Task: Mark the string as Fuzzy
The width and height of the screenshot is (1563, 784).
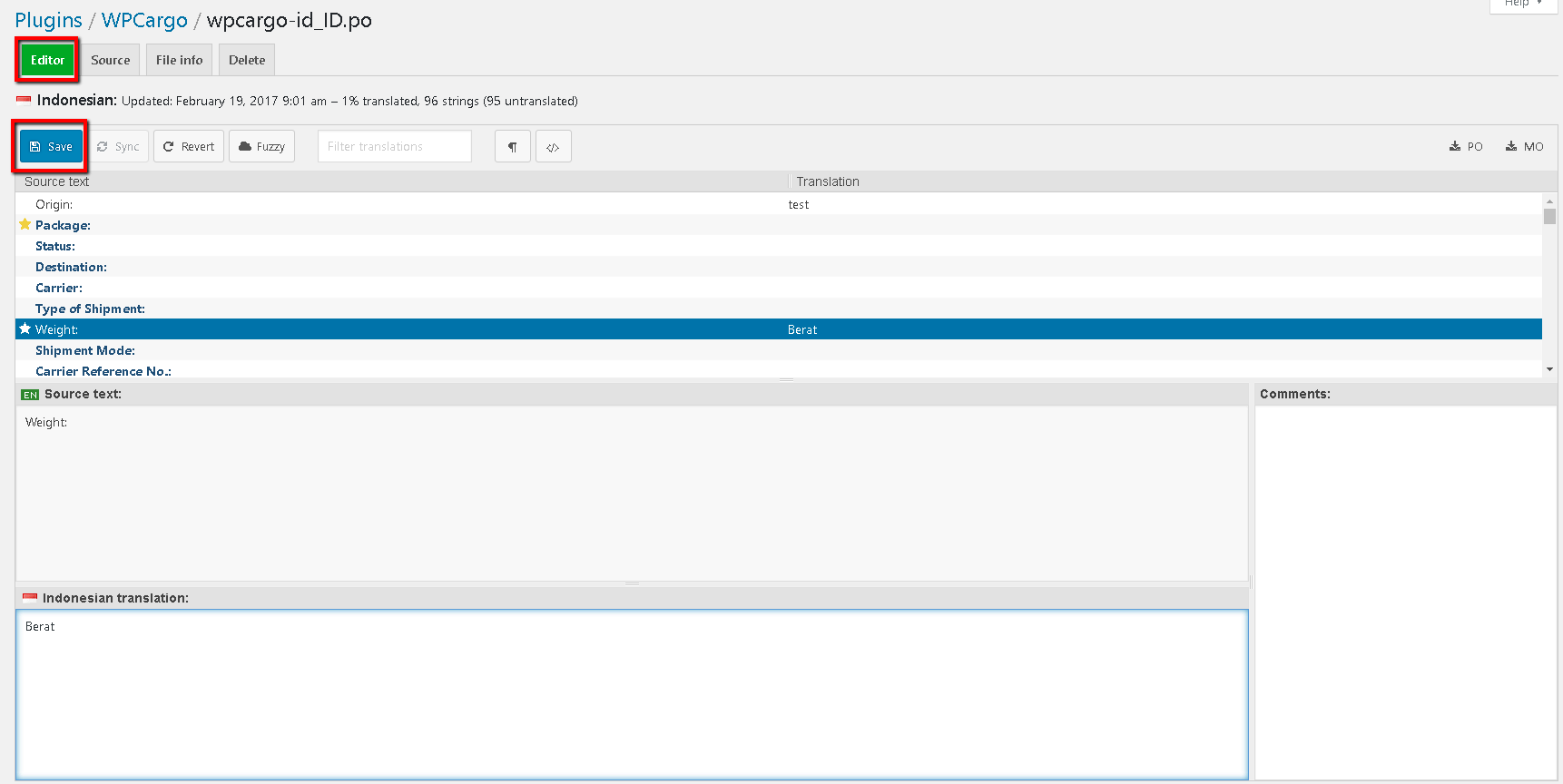Action: click(x=261, y=146)
